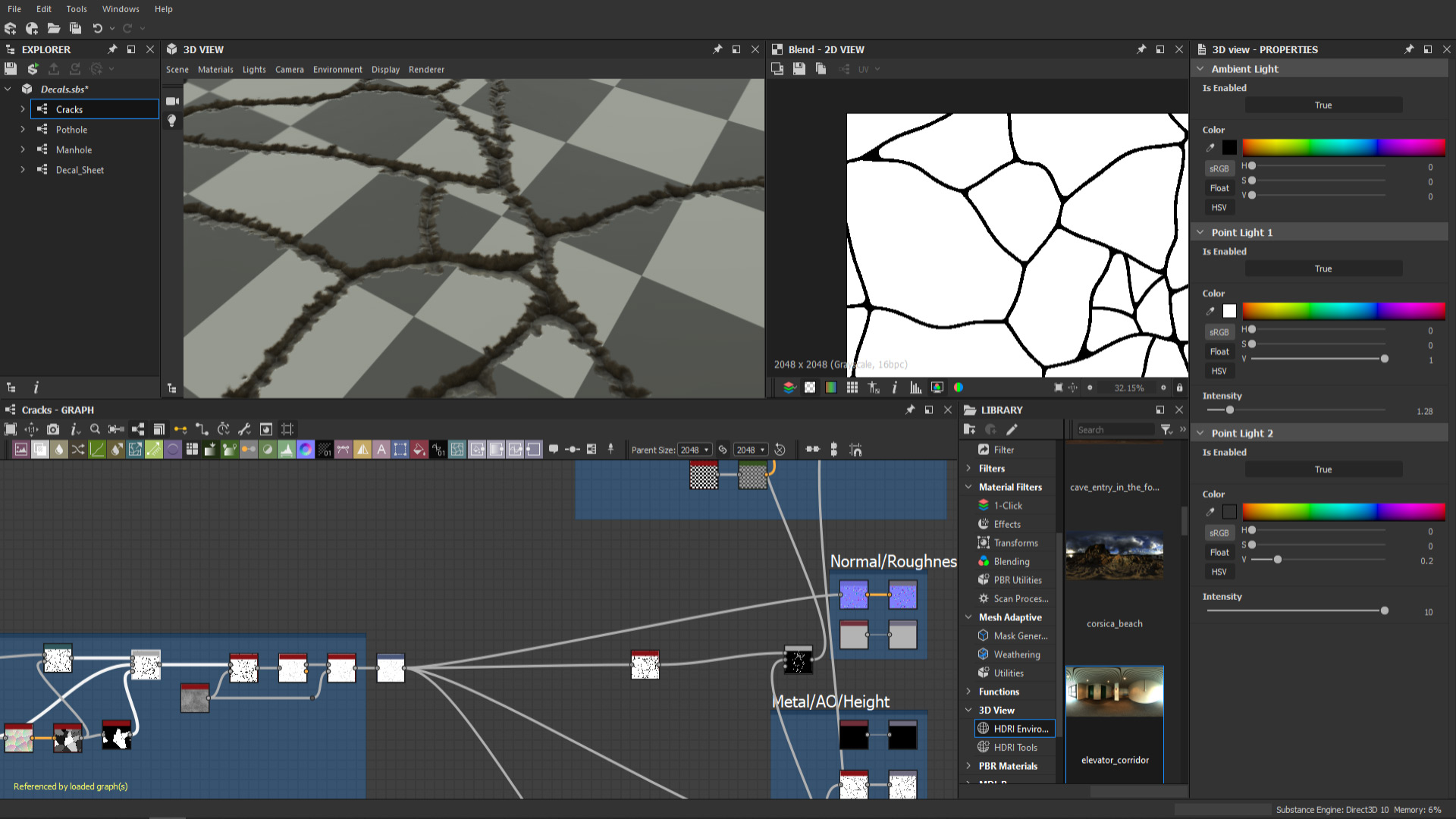Add a Levels node from toolbar

click(287, 450)
